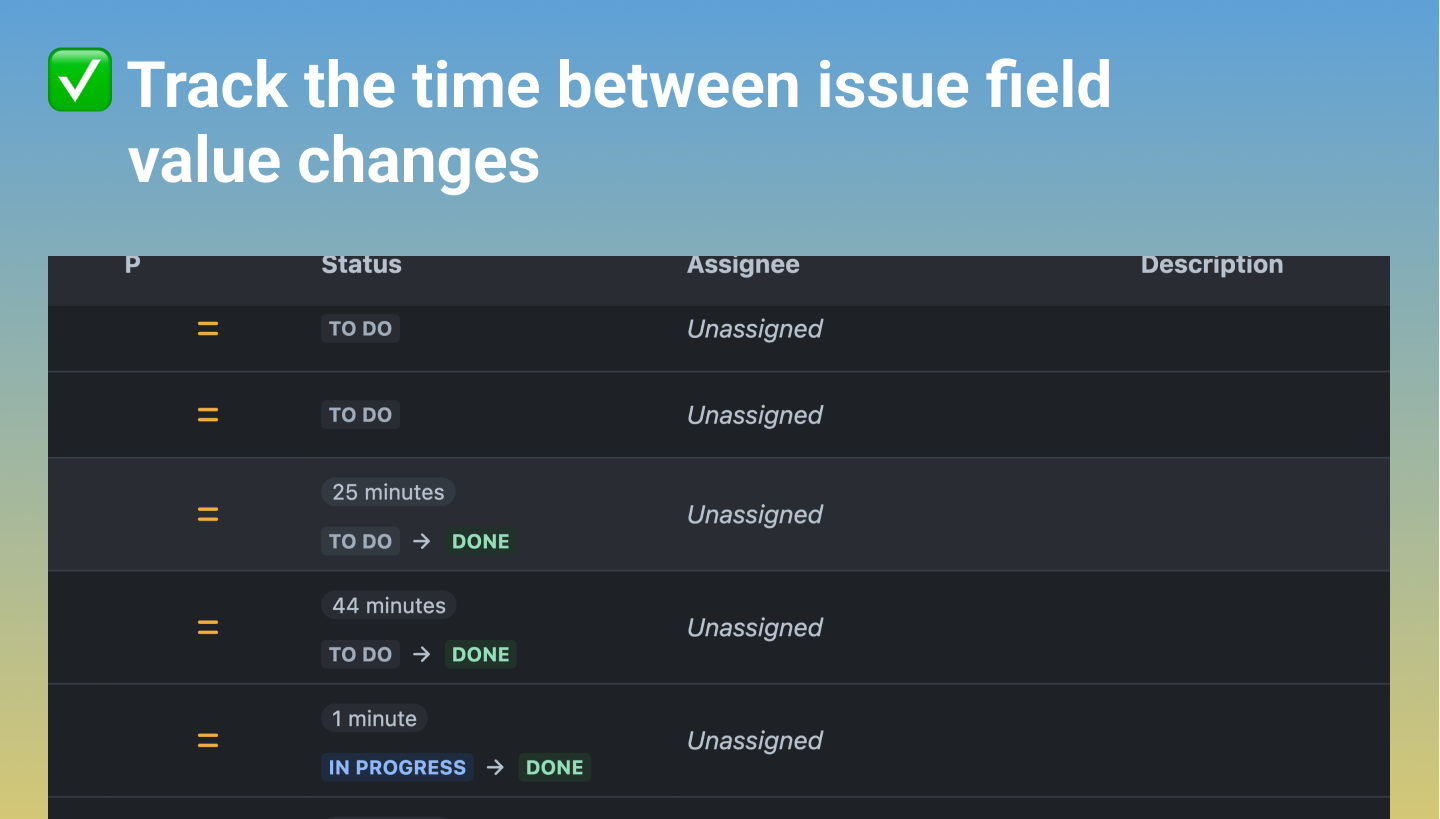This screenshot has width=1440, height=819.
Task: Select the DONE lozenge in the 1 minute row
Action: (554, 767)
